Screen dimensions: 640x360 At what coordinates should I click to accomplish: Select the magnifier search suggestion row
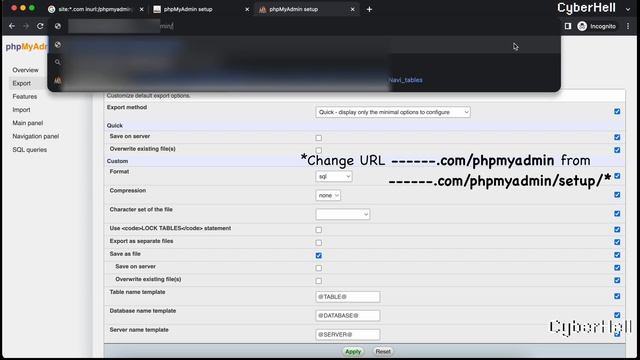pos(304,62)
